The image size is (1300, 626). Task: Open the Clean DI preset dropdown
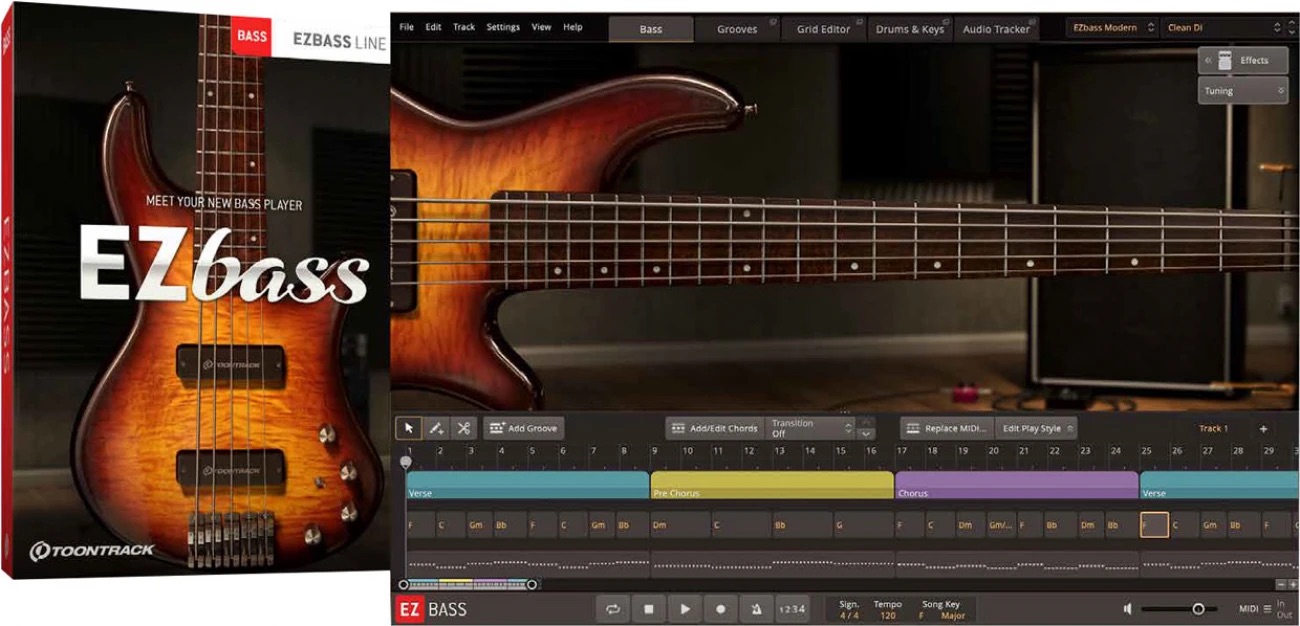point(1223,28)
